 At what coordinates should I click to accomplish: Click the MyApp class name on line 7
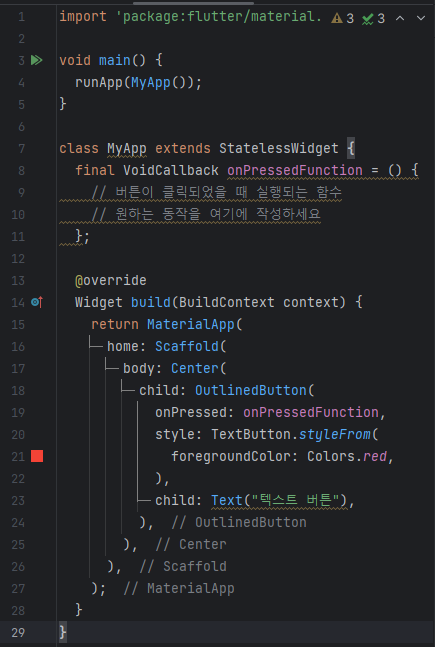pyautogui.click(x=127, y=148)
